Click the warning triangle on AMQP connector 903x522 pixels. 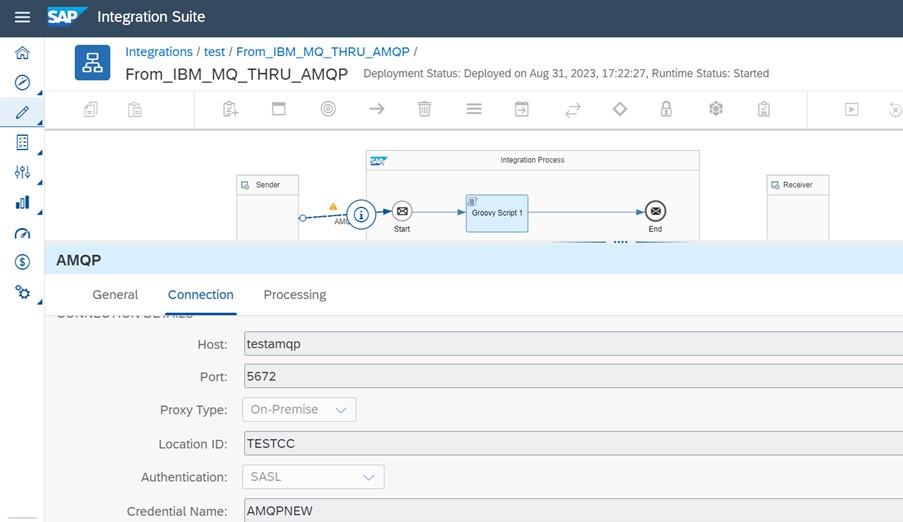click(x=333, y=206)
